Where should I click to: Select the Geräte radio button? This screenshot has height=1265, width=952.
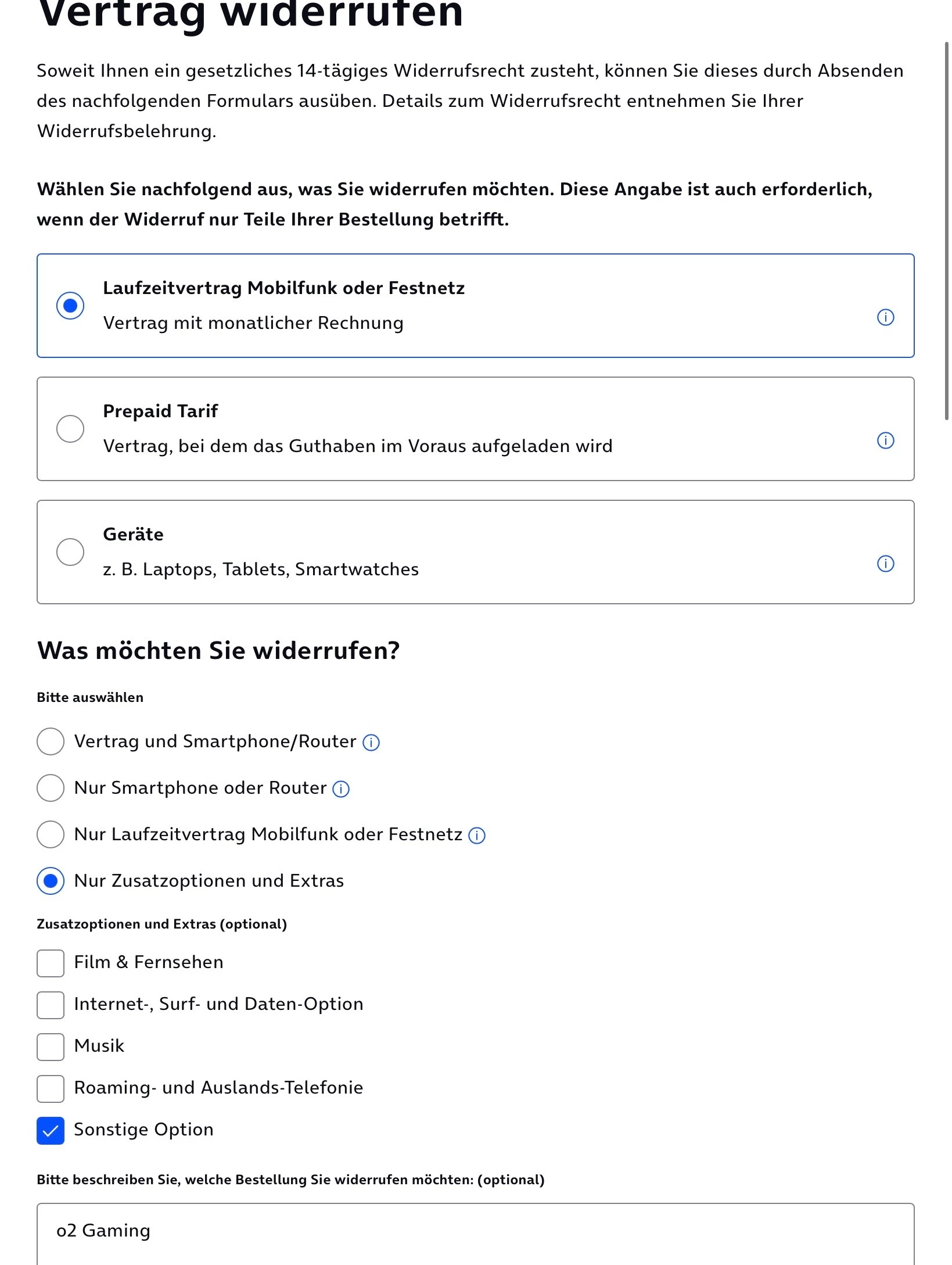[70, 552]
